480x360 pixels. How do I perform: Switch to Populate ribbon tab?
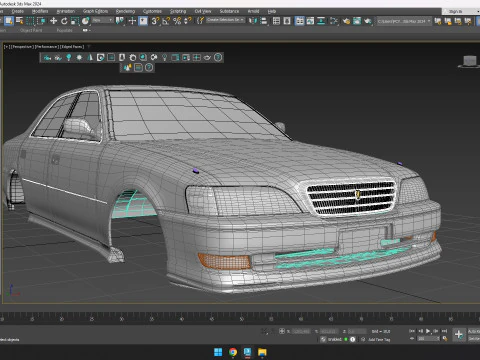coord(64,30)
